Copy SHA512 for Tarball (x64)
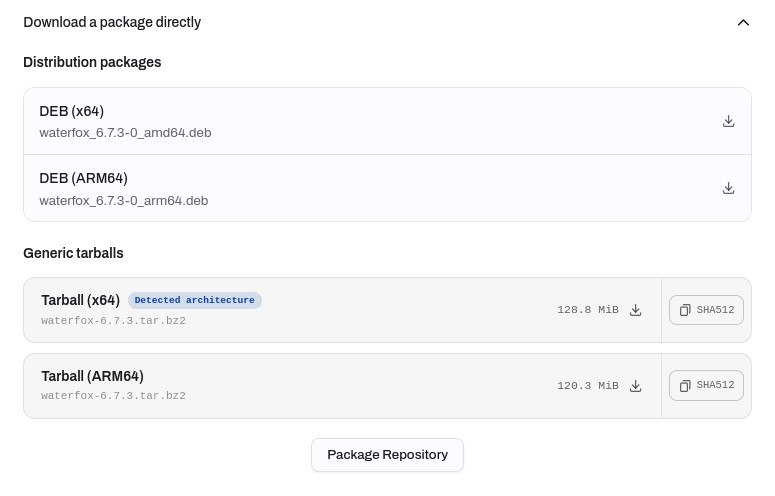This screenshot has width=775, height=496. 706,310
